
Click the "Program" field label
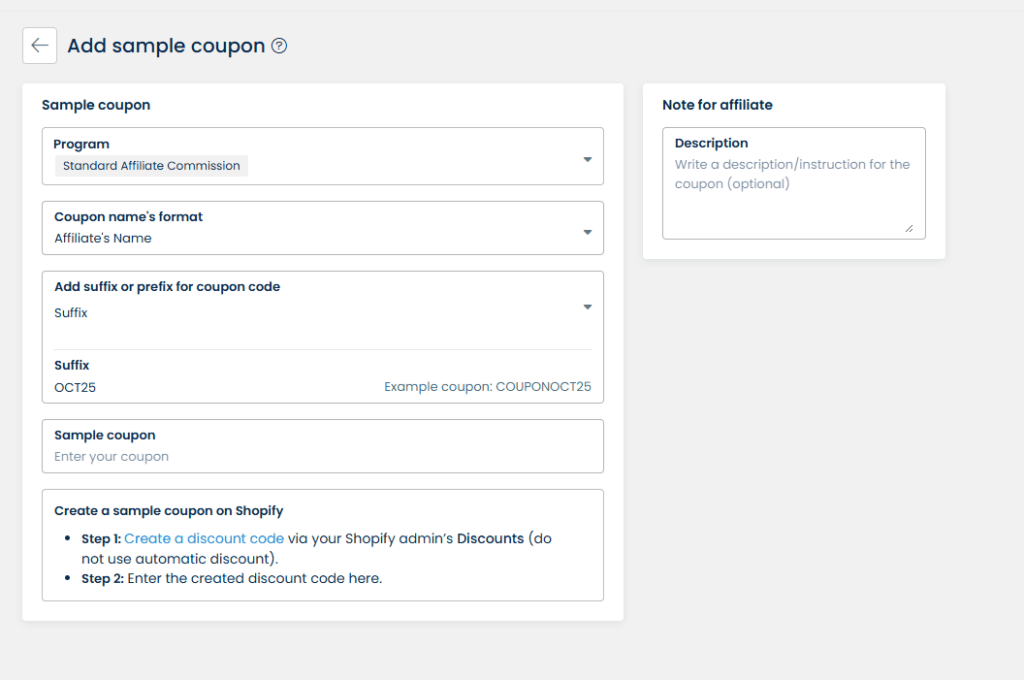tap(82, 144)
